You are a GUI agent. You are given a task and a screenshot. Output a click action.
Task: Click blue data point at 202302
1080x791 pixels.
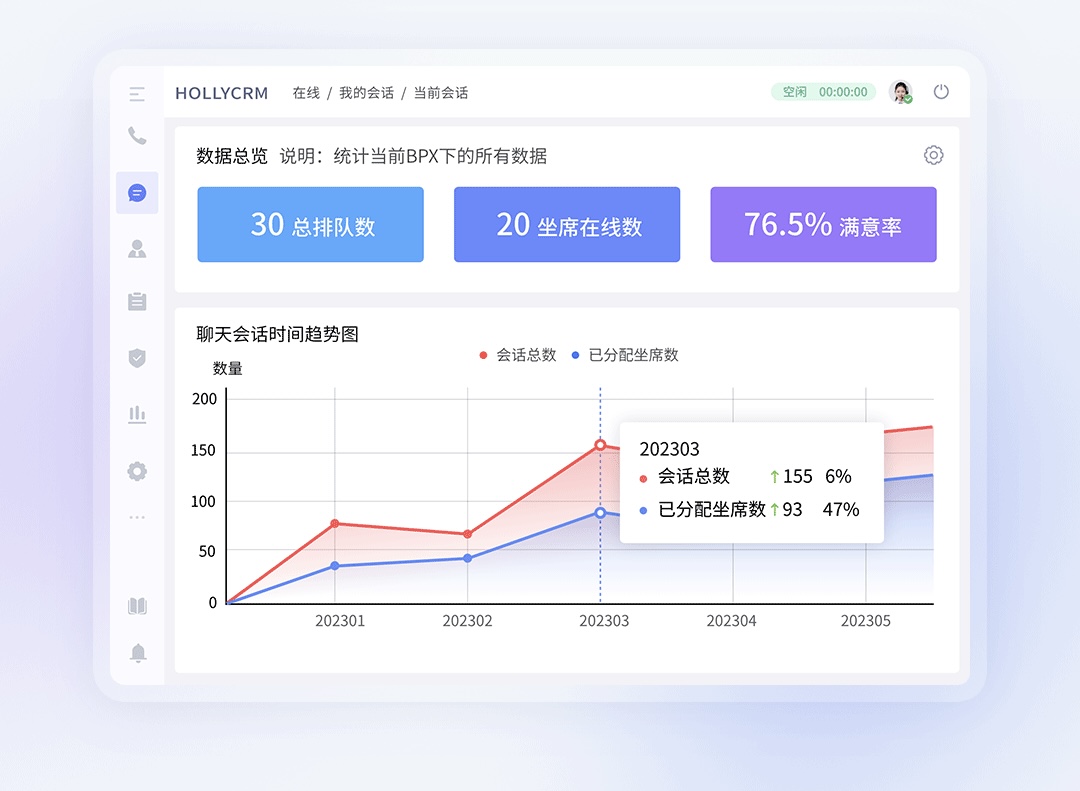468,558
